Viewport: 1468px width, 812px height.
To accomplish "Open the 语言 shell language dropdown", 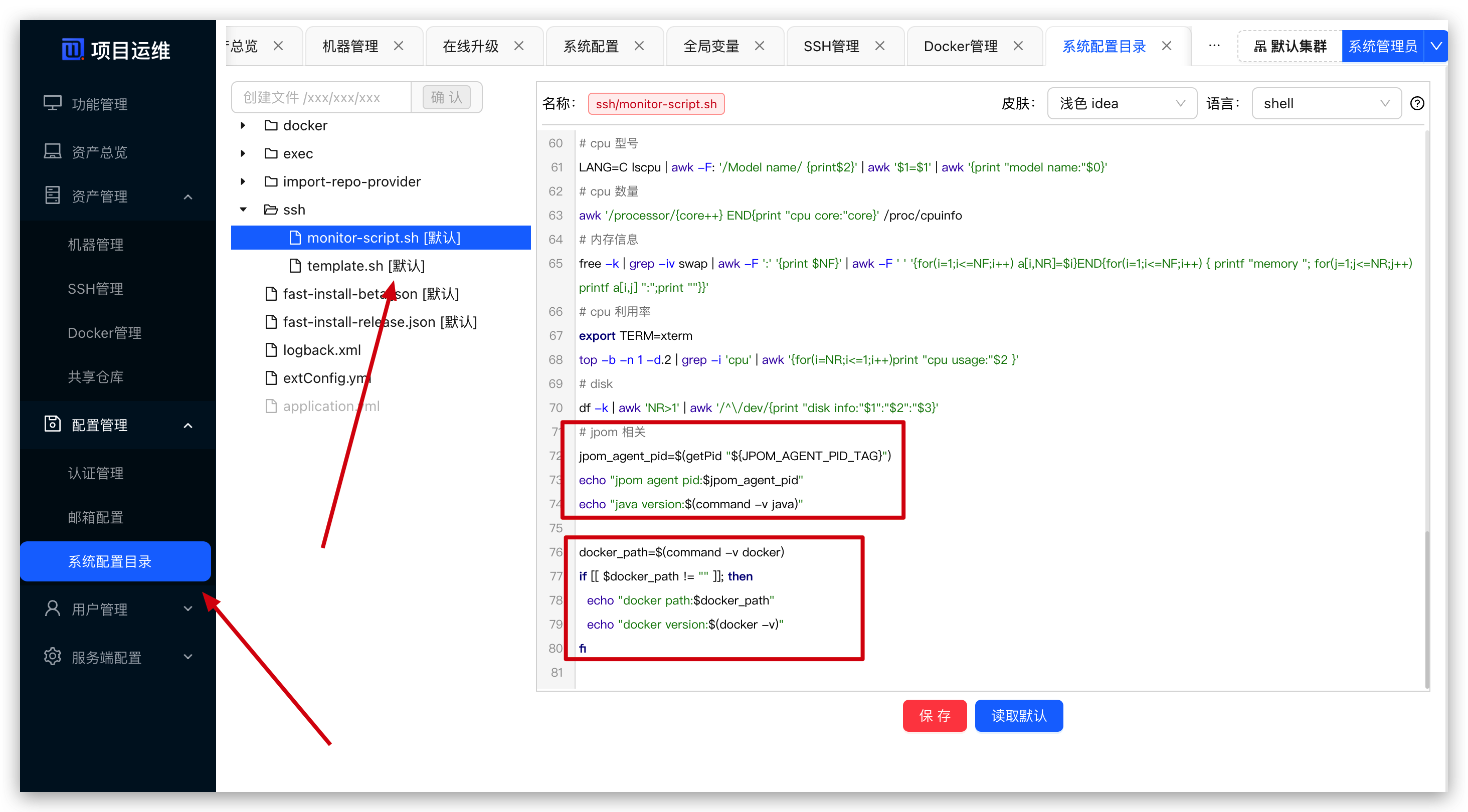I will click(1326, 103).
